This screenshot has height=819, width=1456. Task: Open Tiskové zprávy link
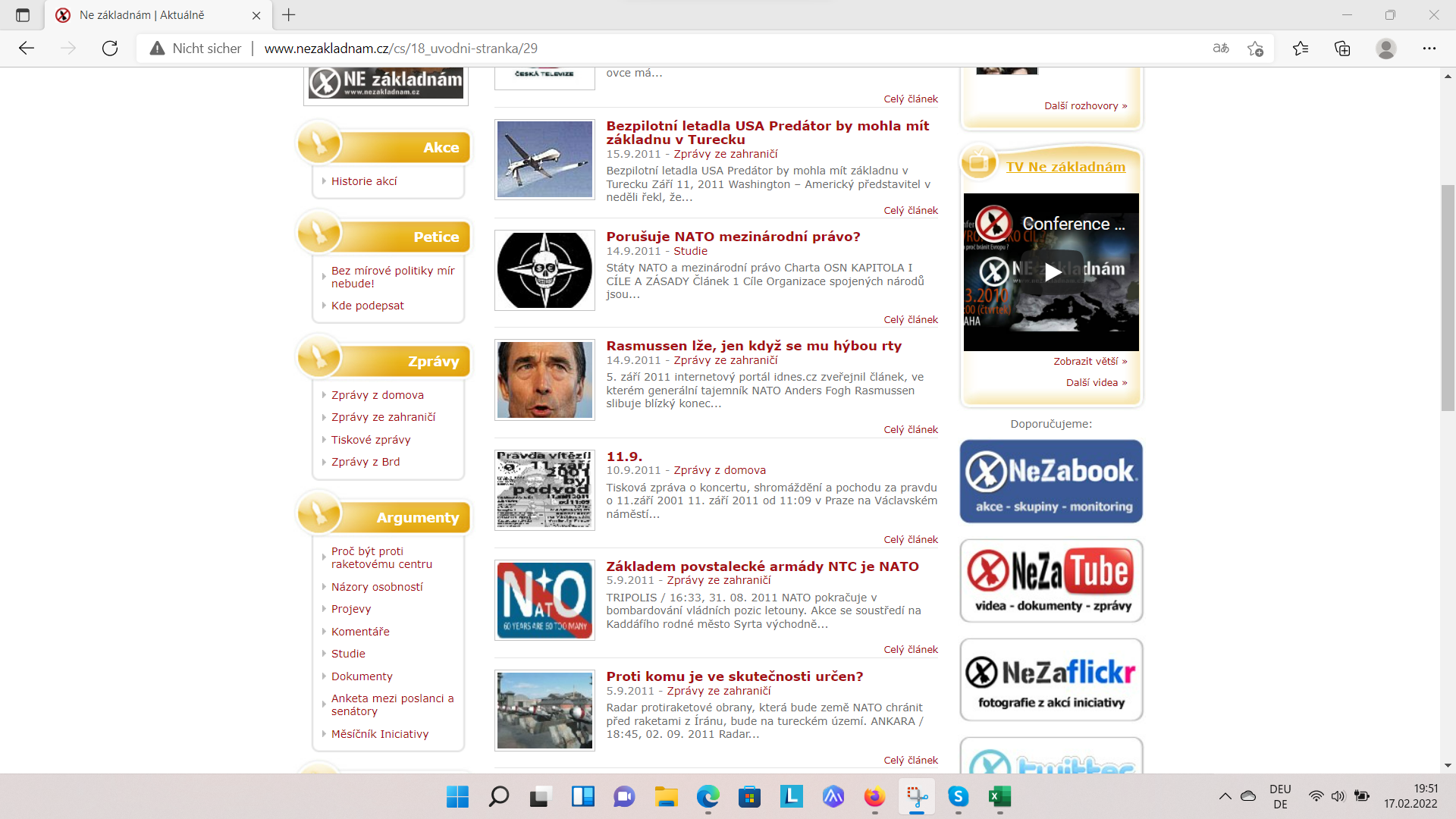[371, 440]
